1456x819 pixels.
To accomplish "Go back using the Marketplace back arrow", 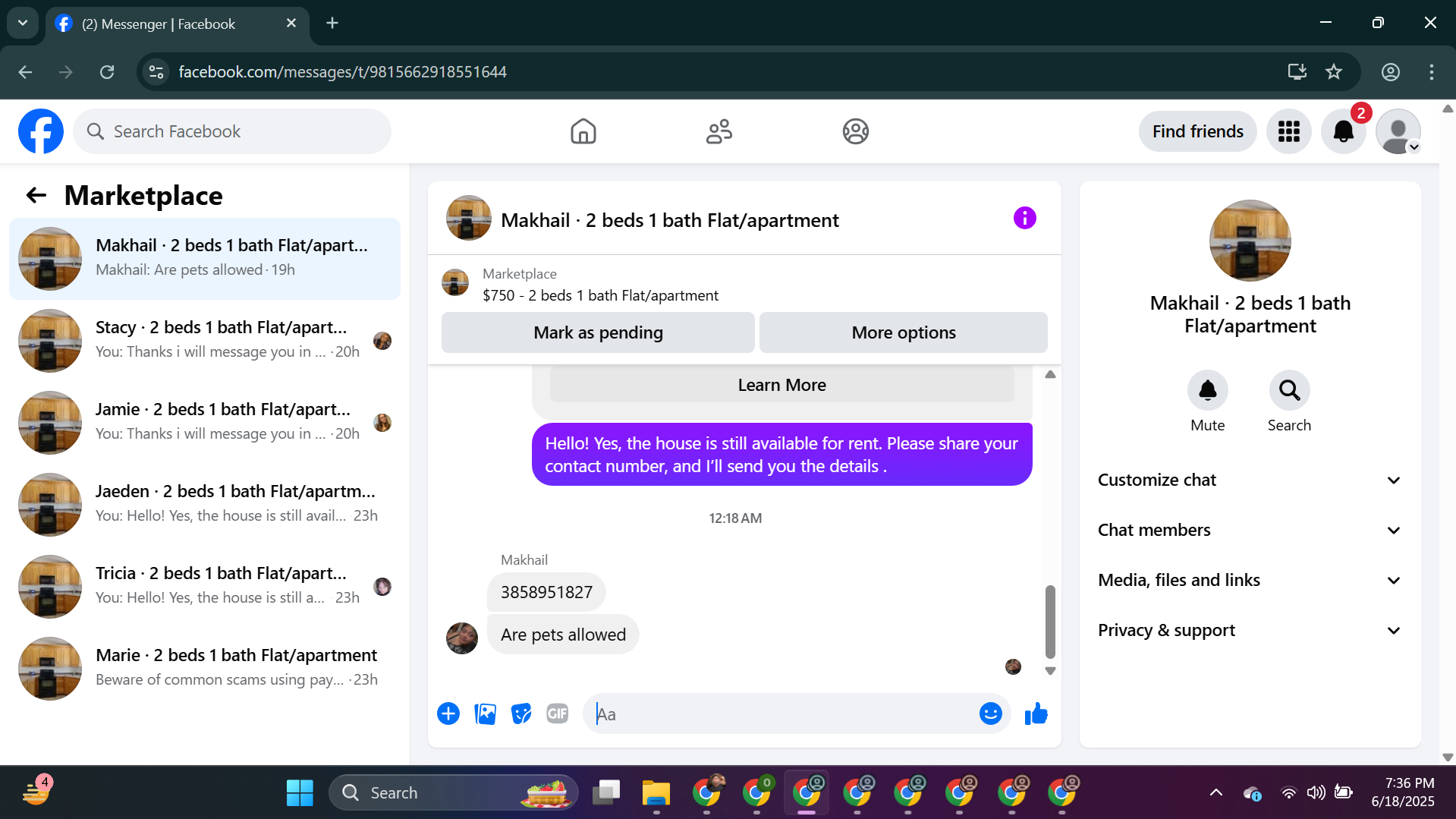I will click(36, 196).
